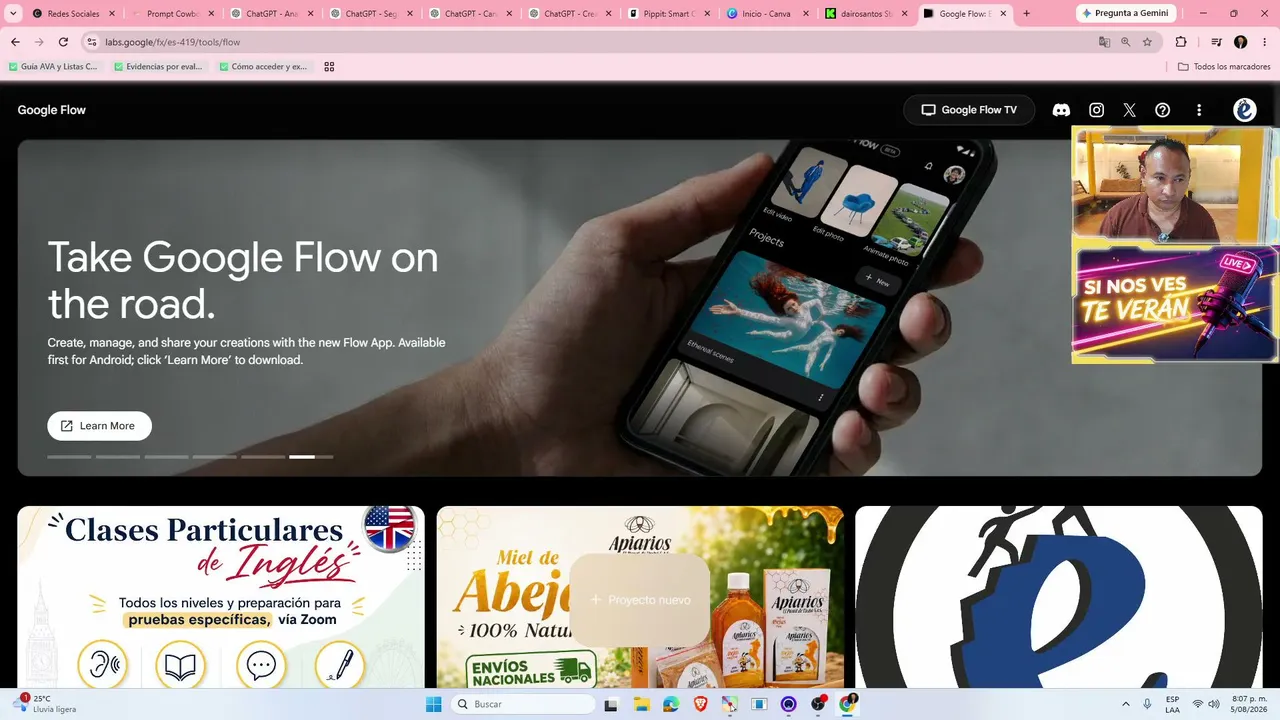The width and height of the screenshot is (1280, 720).
Task: Open the Chrome profile avatar
Action: click(x=1241, y=42)
